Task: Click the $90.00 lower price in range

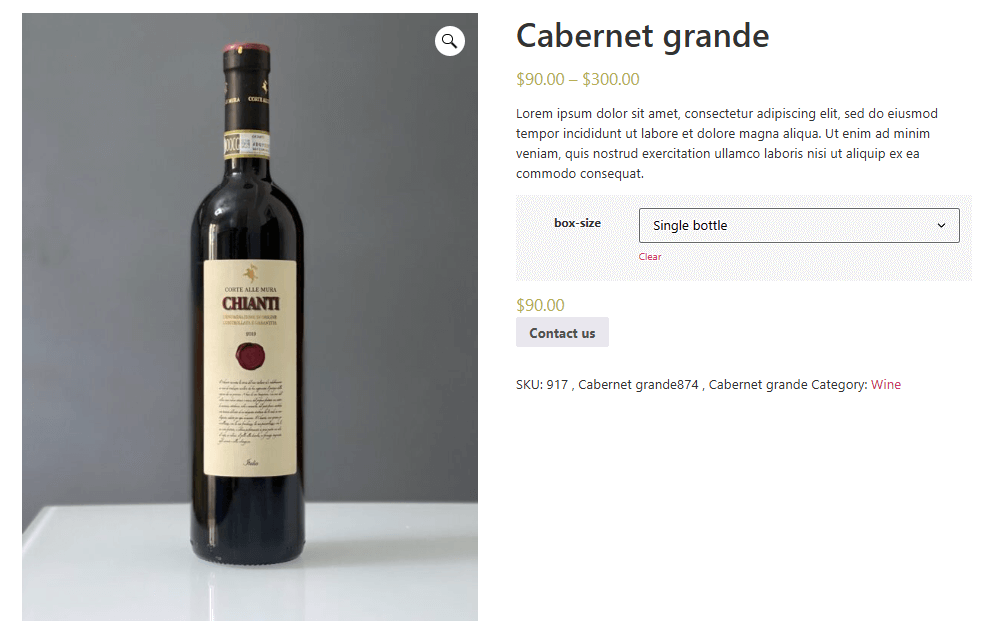Action: click(540, 80)
